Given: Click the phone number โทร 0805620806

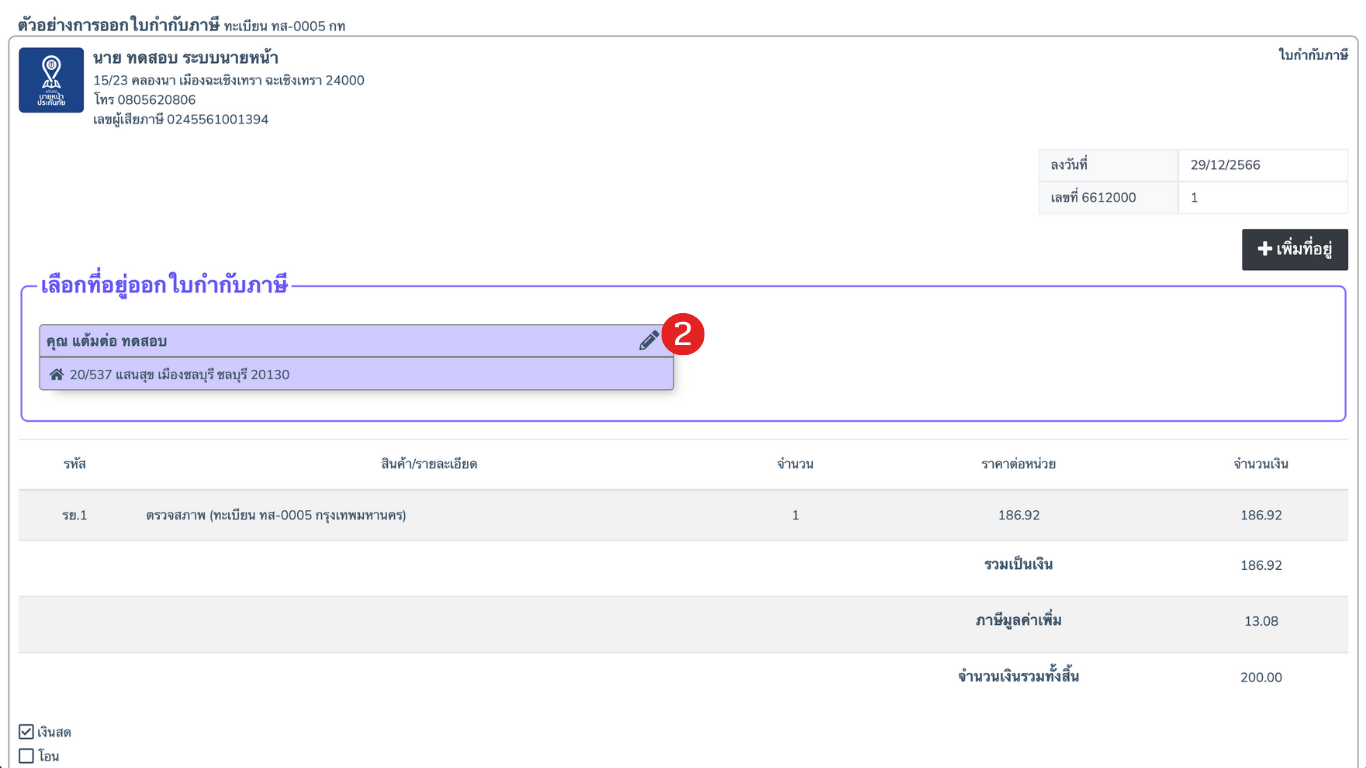Looking at the screenshot, I should 144,100.
